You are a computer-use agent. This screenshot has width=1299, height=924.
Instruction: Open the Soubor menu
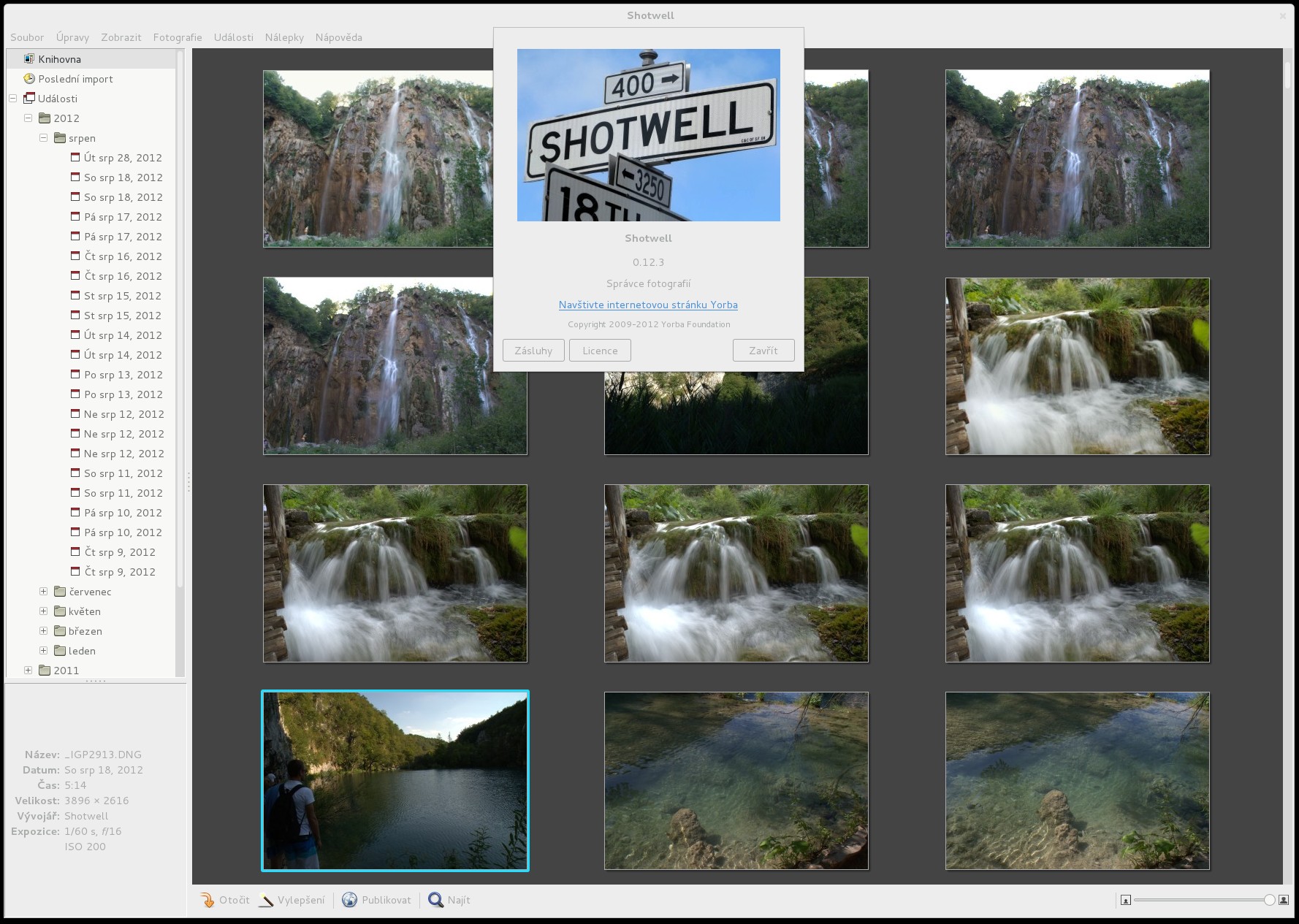[27, 37]
